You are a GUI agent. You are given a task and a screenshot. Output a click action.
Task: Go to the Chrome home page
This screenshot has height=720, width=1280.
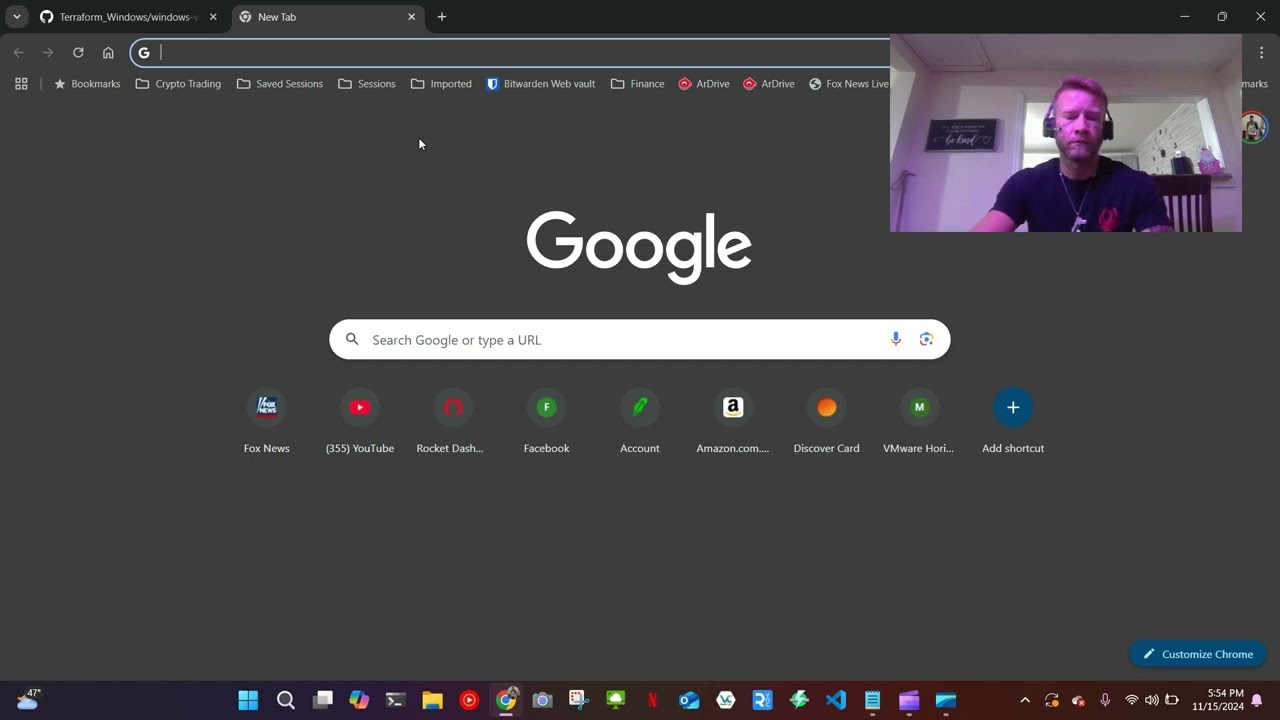pos(108,53)
